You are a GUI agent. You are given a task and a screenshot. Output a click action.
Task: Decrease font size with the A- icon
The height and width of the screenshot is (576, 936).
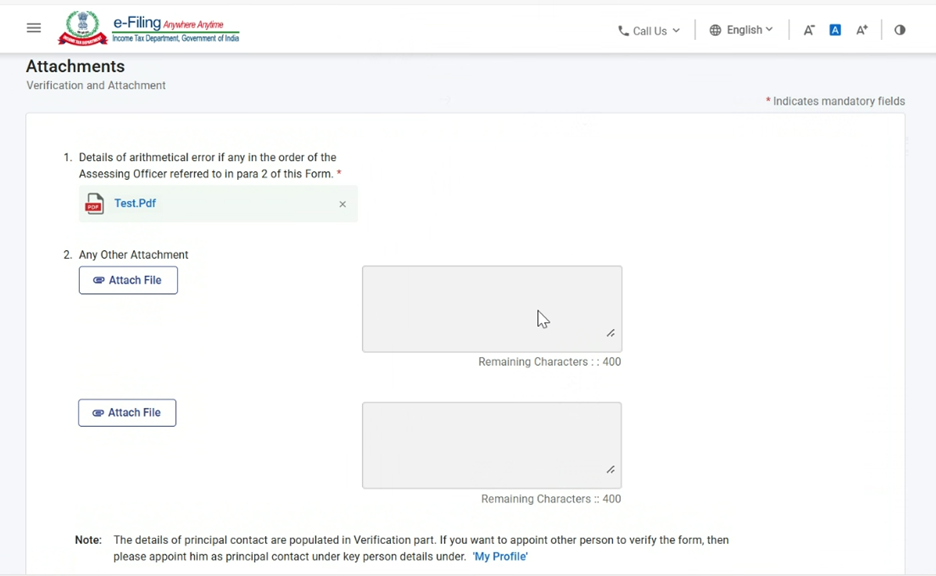809,30
